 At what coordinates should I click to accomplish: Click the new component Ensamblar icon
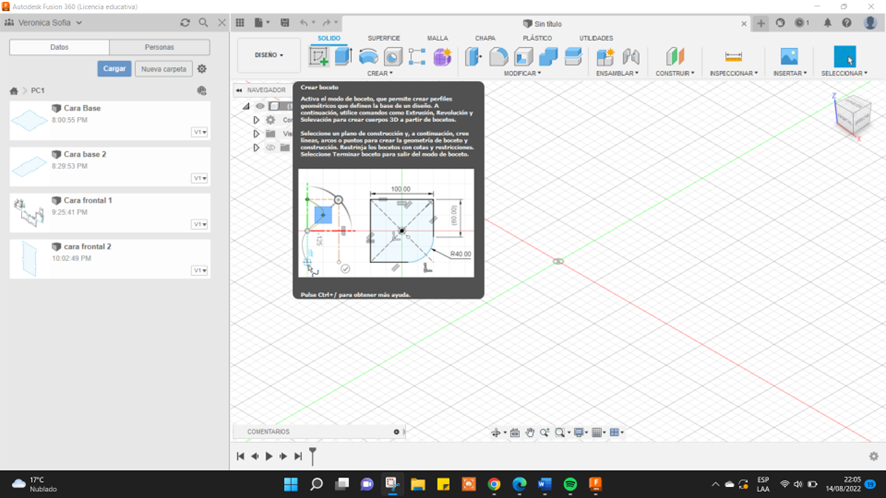point(605,57)
